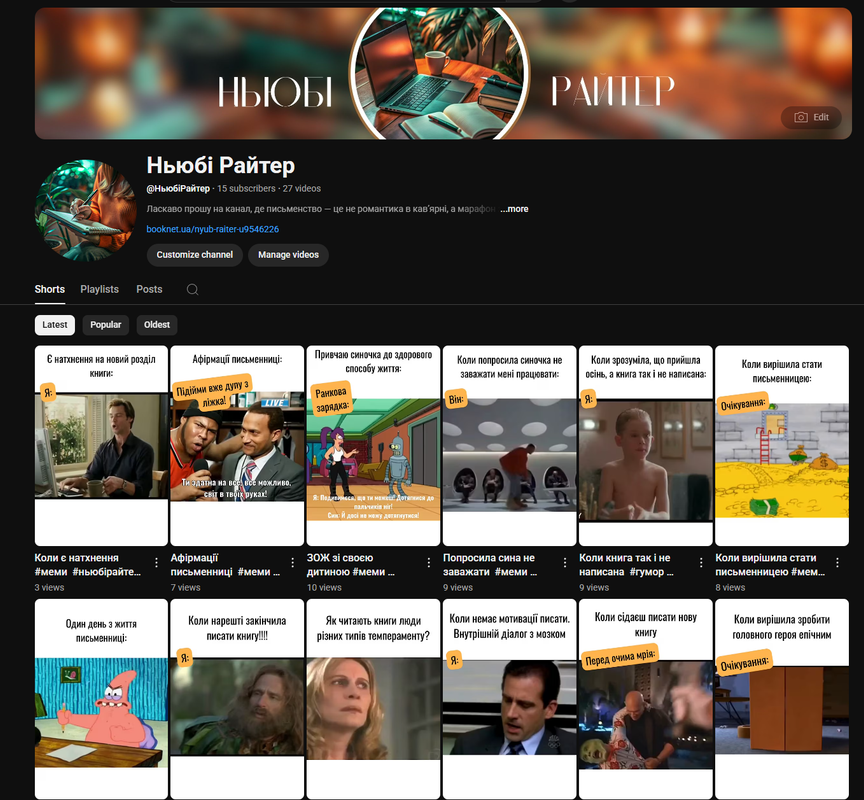
Task: Click title 'Коли вирішила стати письменницею #мем'
Action: pos(770,565)
